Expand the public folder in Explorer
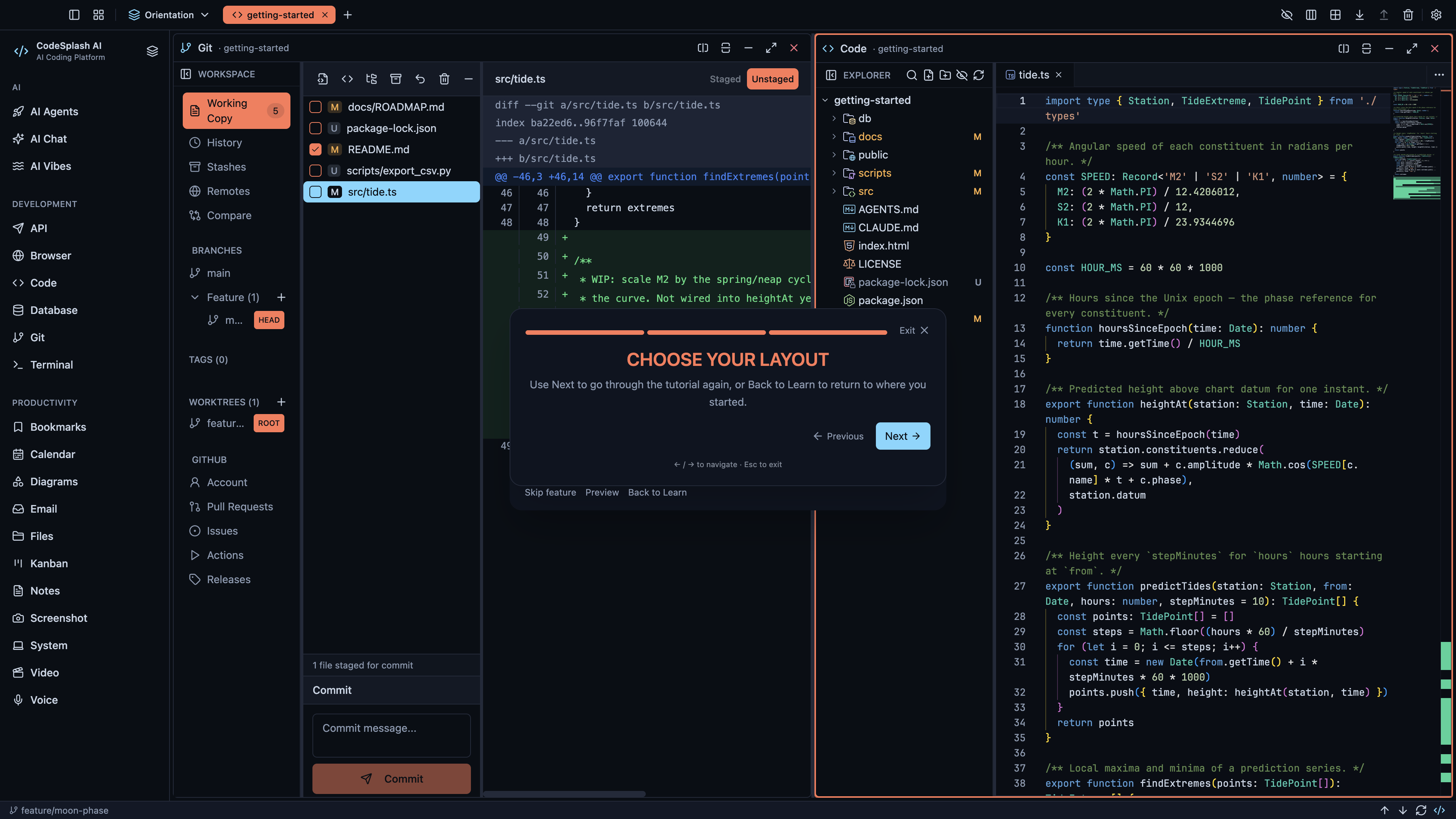The height and width of the screenshot is (819, 1456). tap(834, 155)
